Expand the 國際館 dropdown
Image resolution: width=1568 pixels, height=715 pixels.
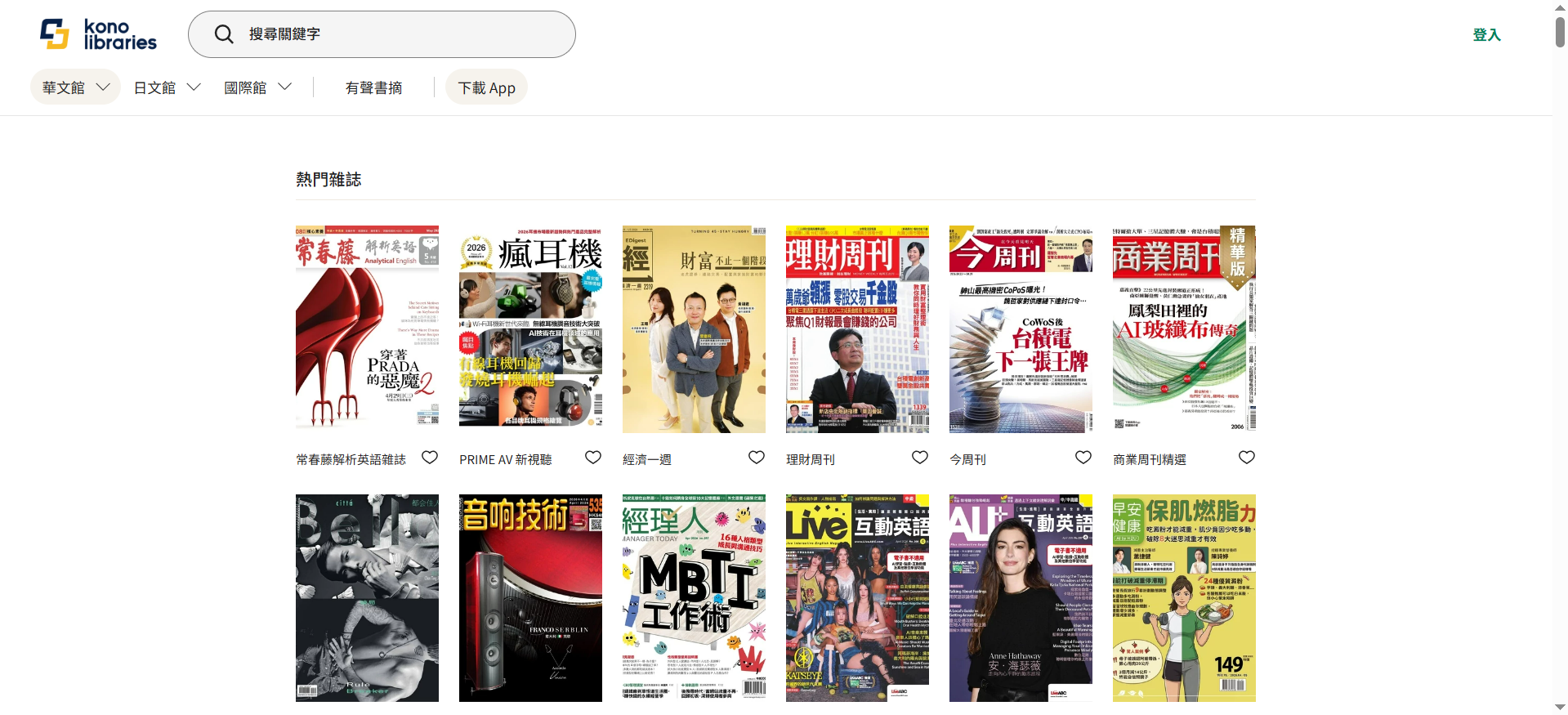click(257, 87)
